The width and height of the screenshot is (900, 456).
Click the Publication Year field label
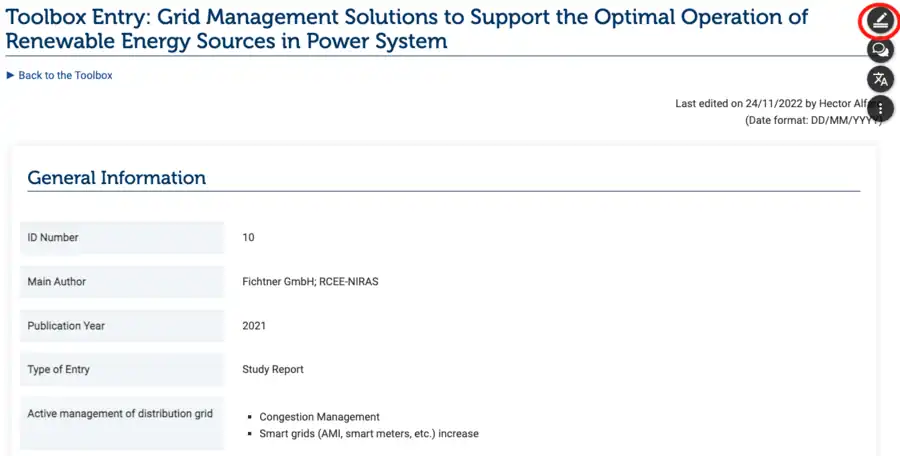66,326
